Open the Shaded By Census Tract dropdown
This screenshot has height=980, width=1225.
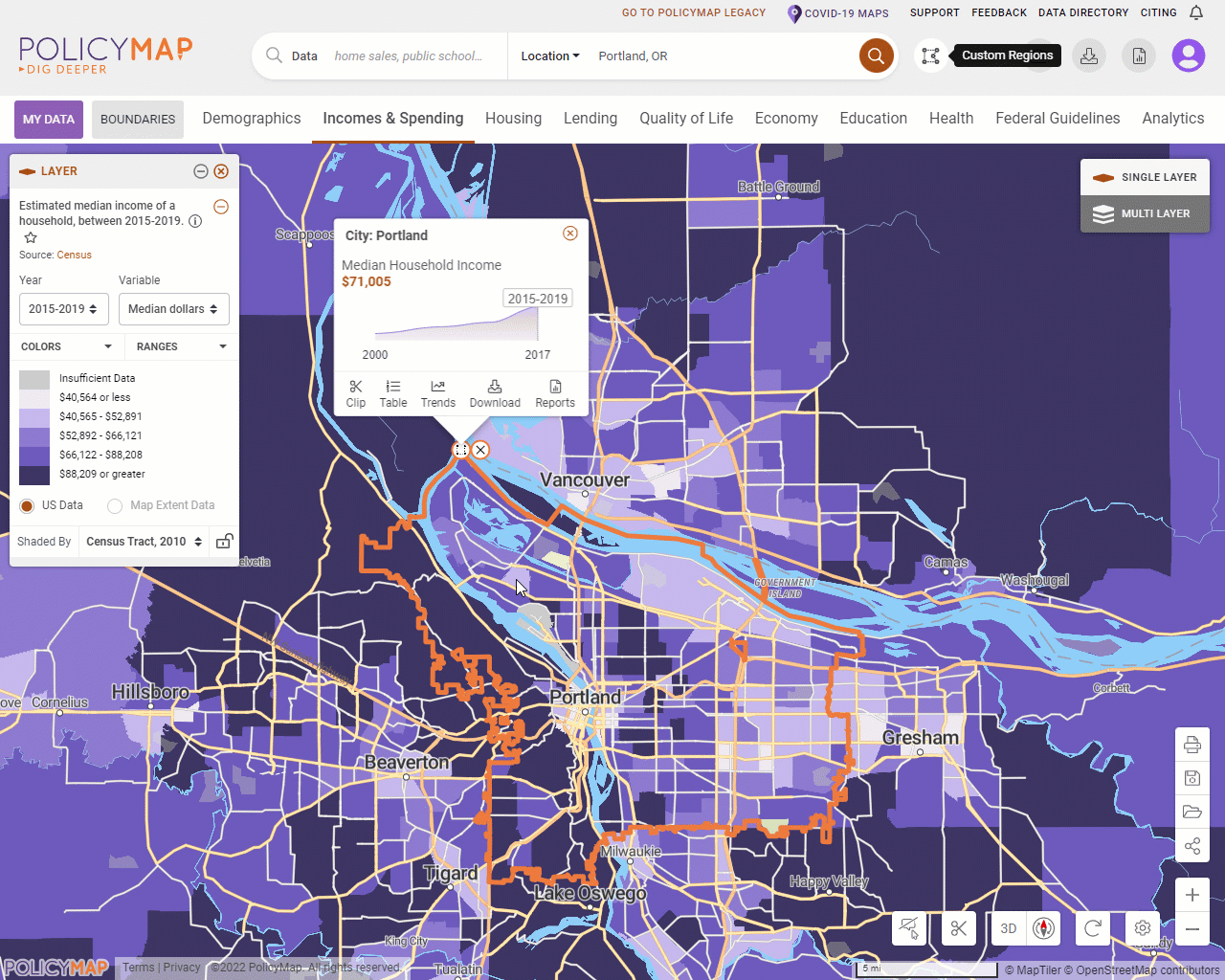pyautogui.click(x=145, y=542)
